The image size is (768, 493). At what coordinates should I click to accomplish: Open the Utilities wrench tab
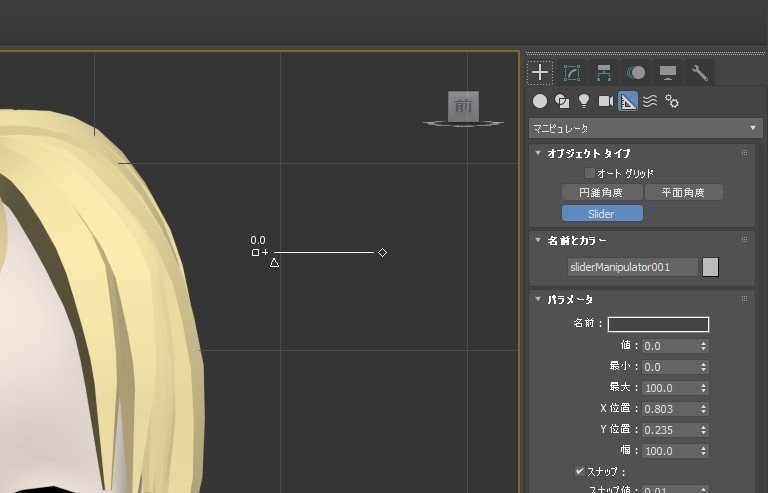699,73
